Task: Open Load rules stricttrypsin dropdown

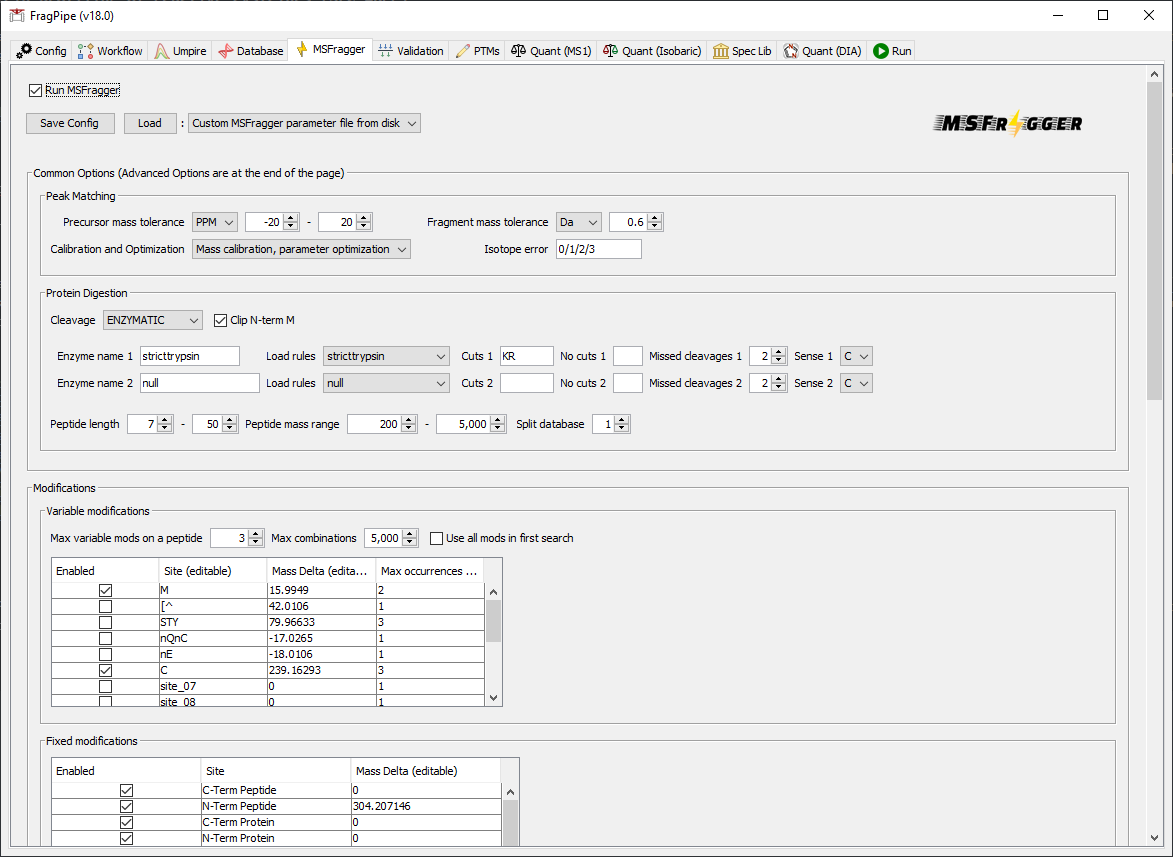Action: click(x=386, y=356)
